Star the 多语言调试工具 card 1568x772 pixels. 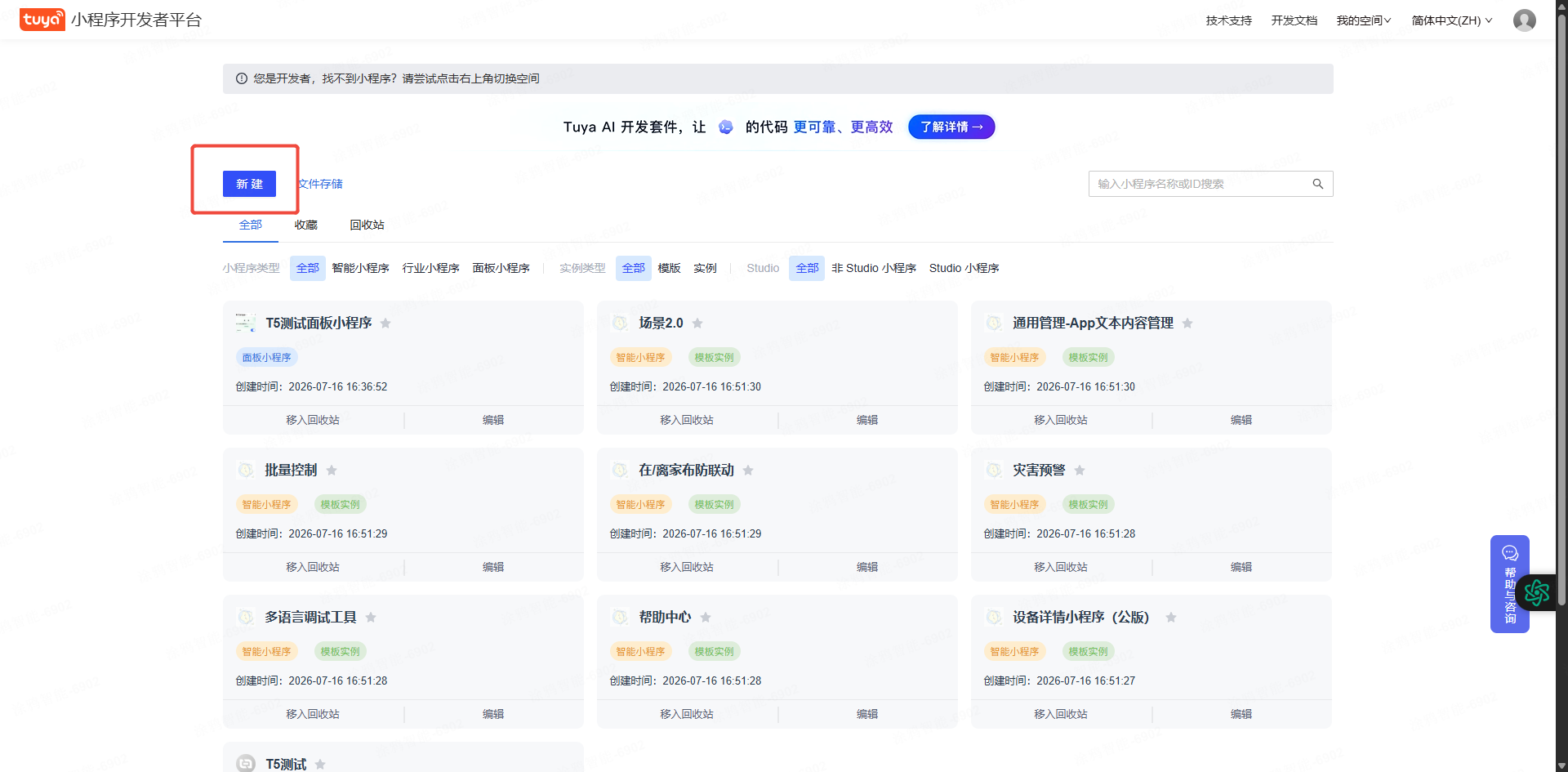371,618
